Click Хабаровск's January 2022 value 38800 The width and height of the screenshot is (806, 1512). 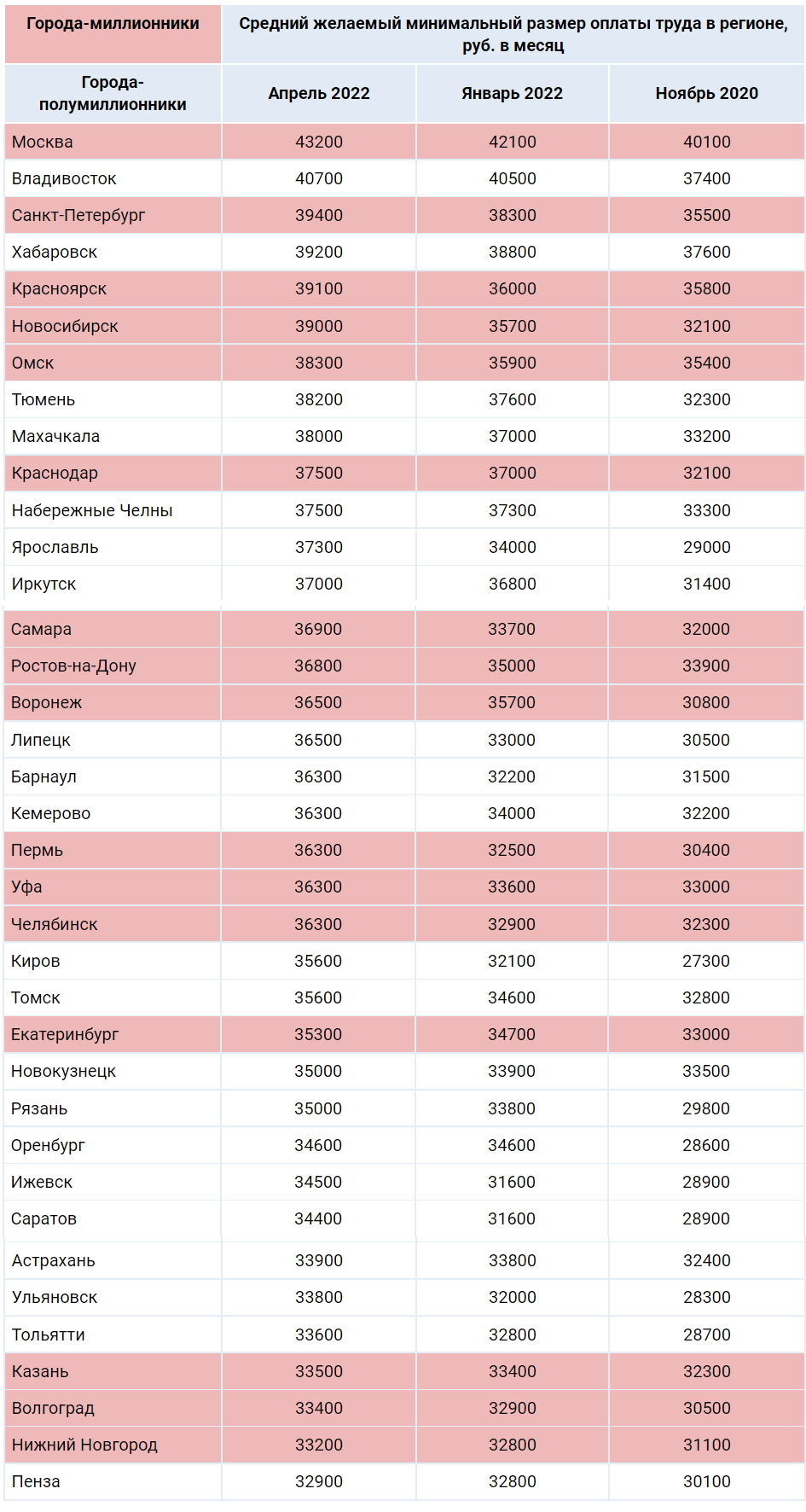[512, 253]
